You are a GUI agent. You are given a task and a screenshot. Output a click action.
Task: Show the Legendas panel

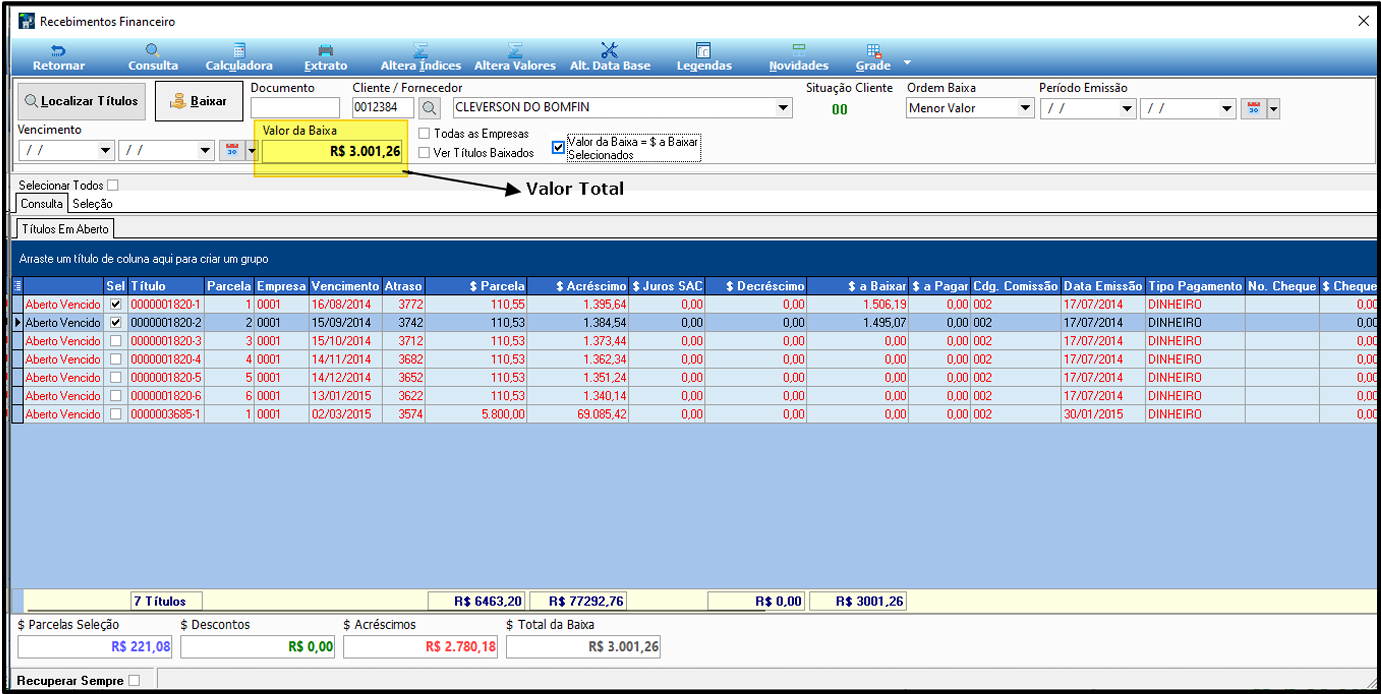click(x=704, y=57)
